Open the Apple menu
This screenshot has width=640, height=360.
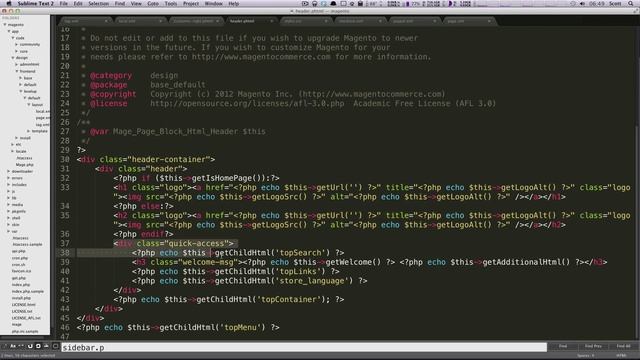click(9, 3)
